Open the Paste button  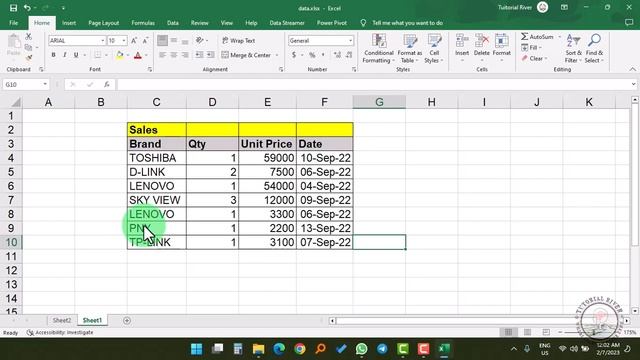[x=13, y=45]
